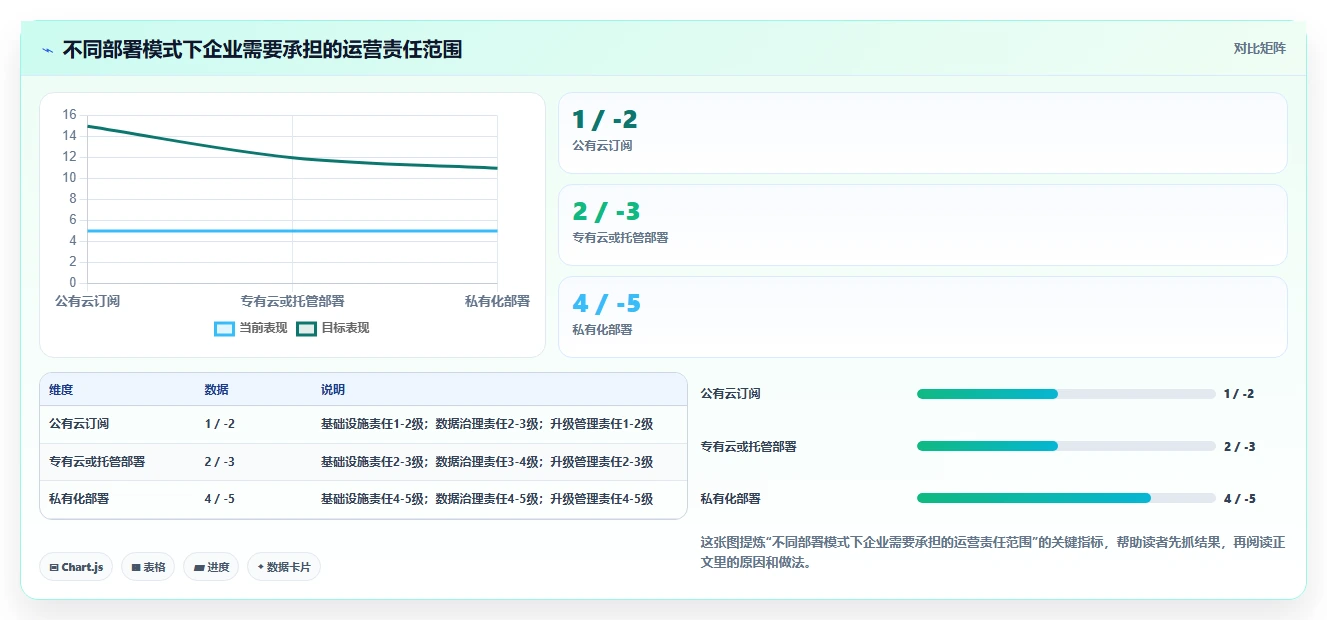This screenshot has height=620, width=1327.
Task: Click the 专有云或托管部署 data card showing 2 / -3
Action: click(x=922, y=225)
